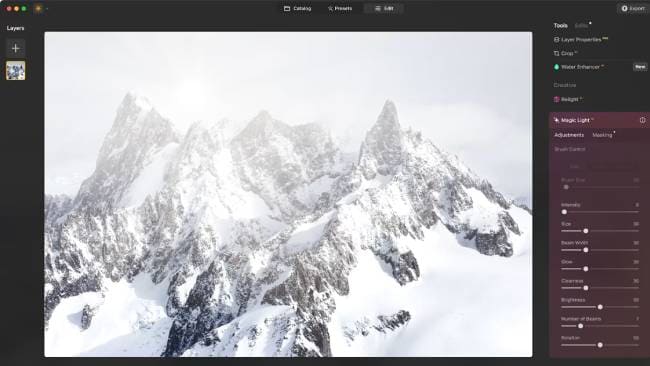Adjust the Size slider
This screenshot has height=366, width=650.
click(600, 231)
